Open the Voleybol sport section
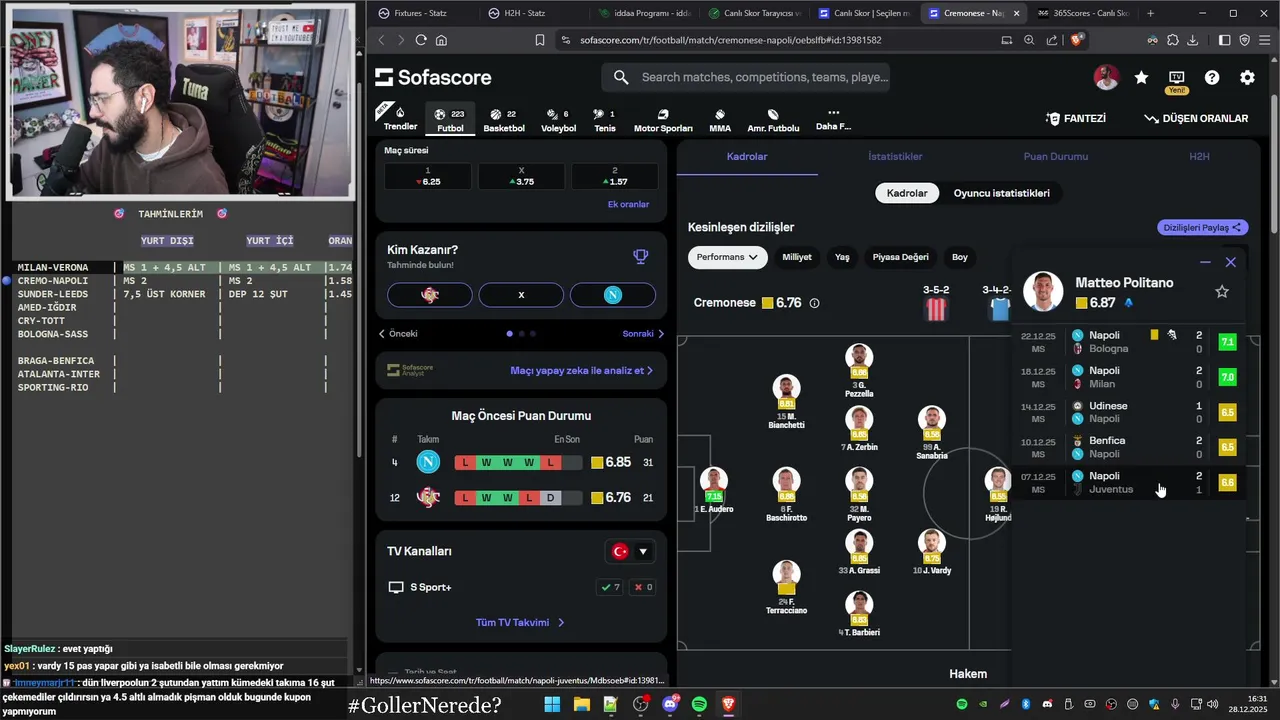 558,119
